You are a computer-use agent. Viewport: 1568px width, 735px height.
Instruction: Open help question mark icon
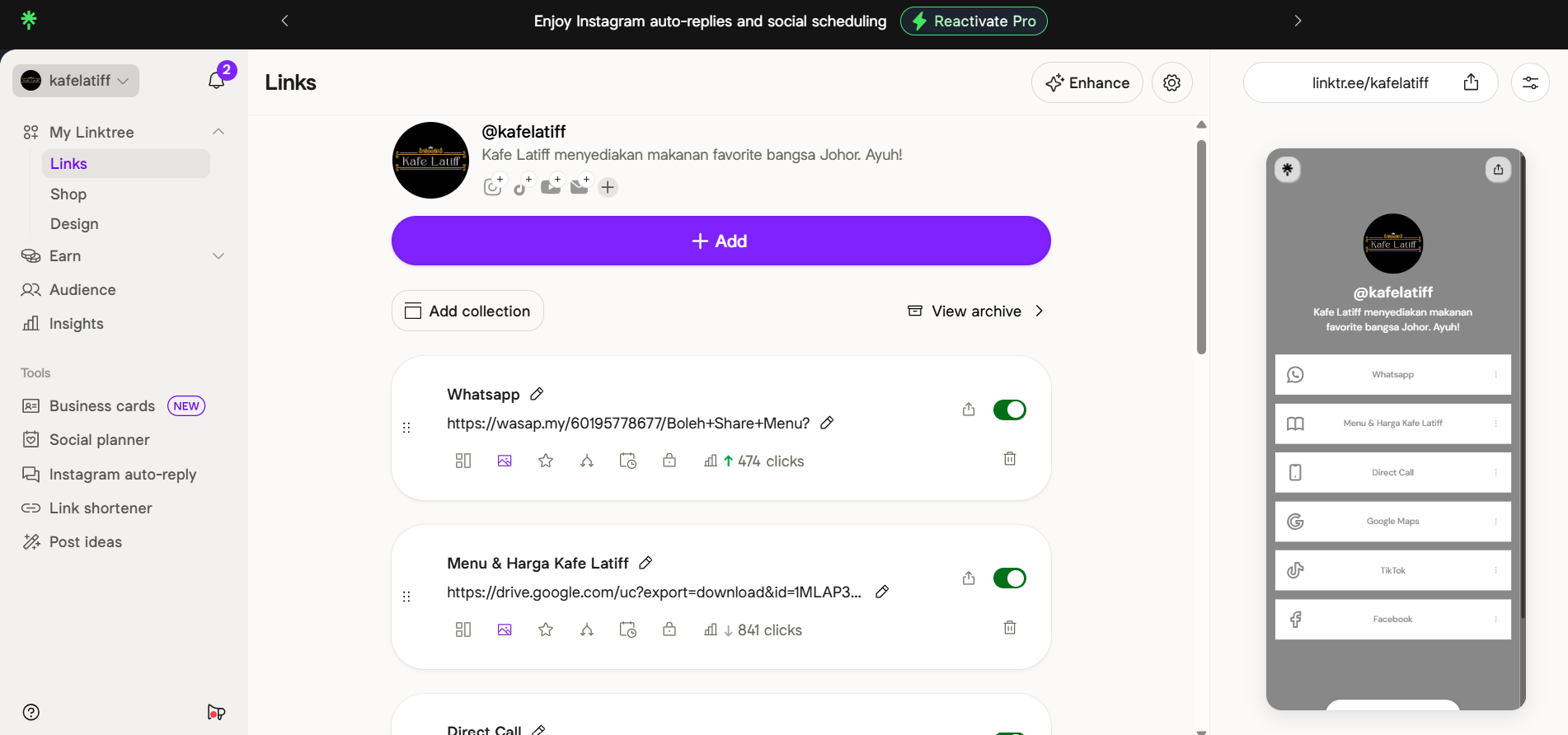[x=31, y=712]
